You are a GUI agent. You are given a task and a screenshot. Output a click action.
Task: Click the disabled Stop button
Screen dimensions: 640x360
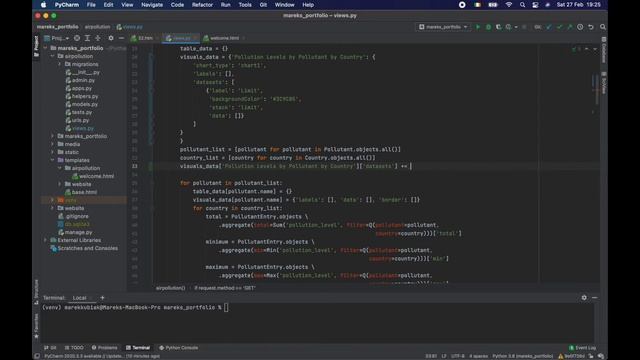524,27
